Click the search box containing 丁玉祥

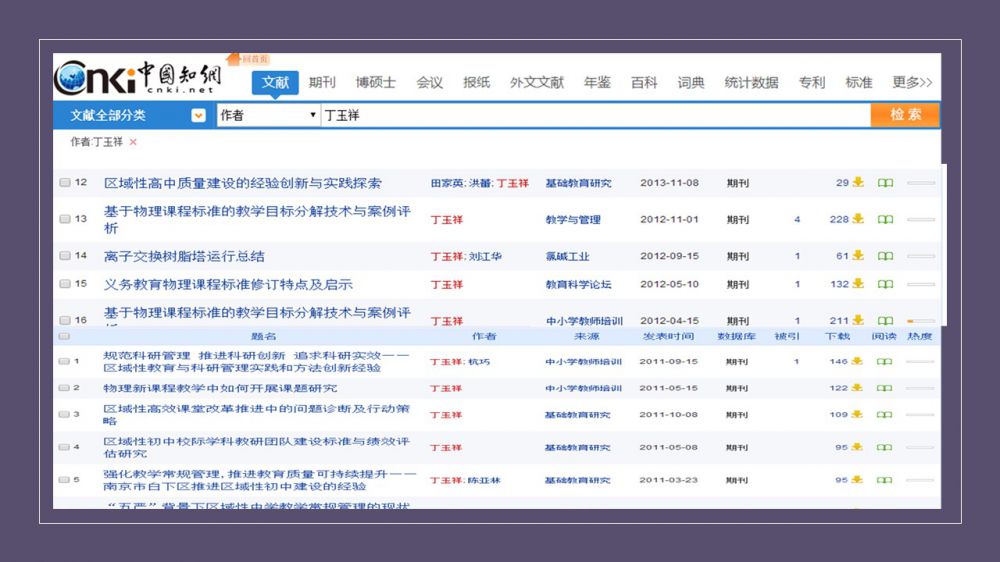pyautogui.click(x=594, y=115)
